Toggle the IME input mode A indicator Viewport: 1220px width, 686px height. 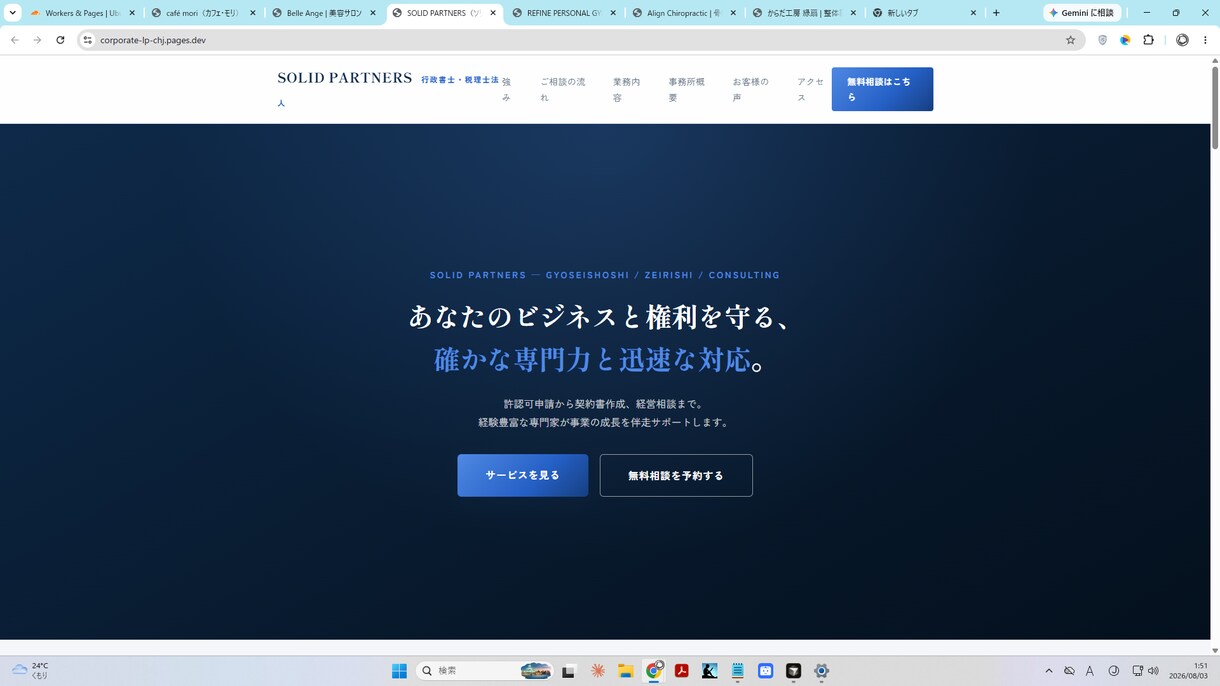tap(1090, 671)
